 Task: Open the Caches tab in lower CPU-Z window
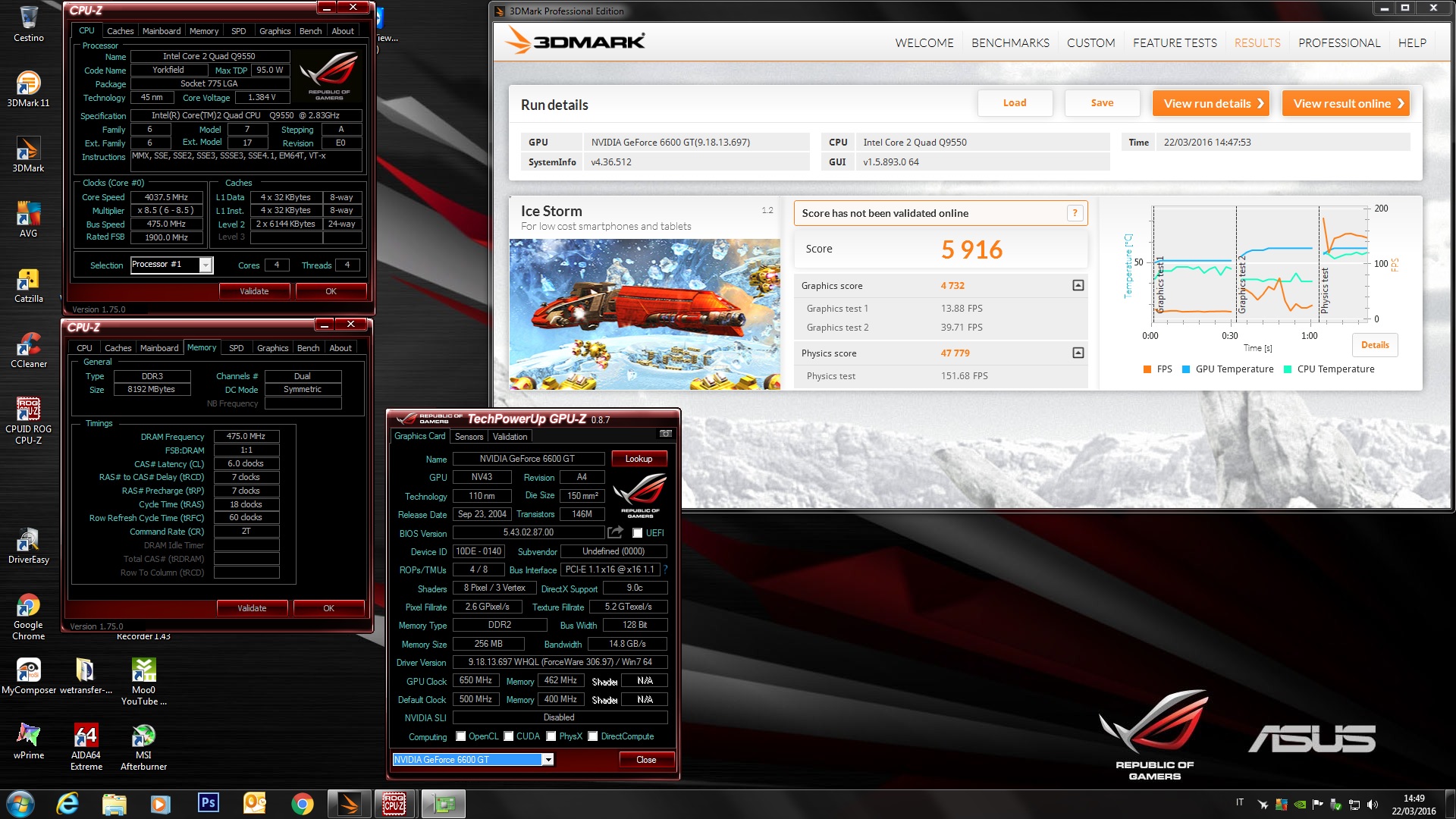(x=118, y=348)
